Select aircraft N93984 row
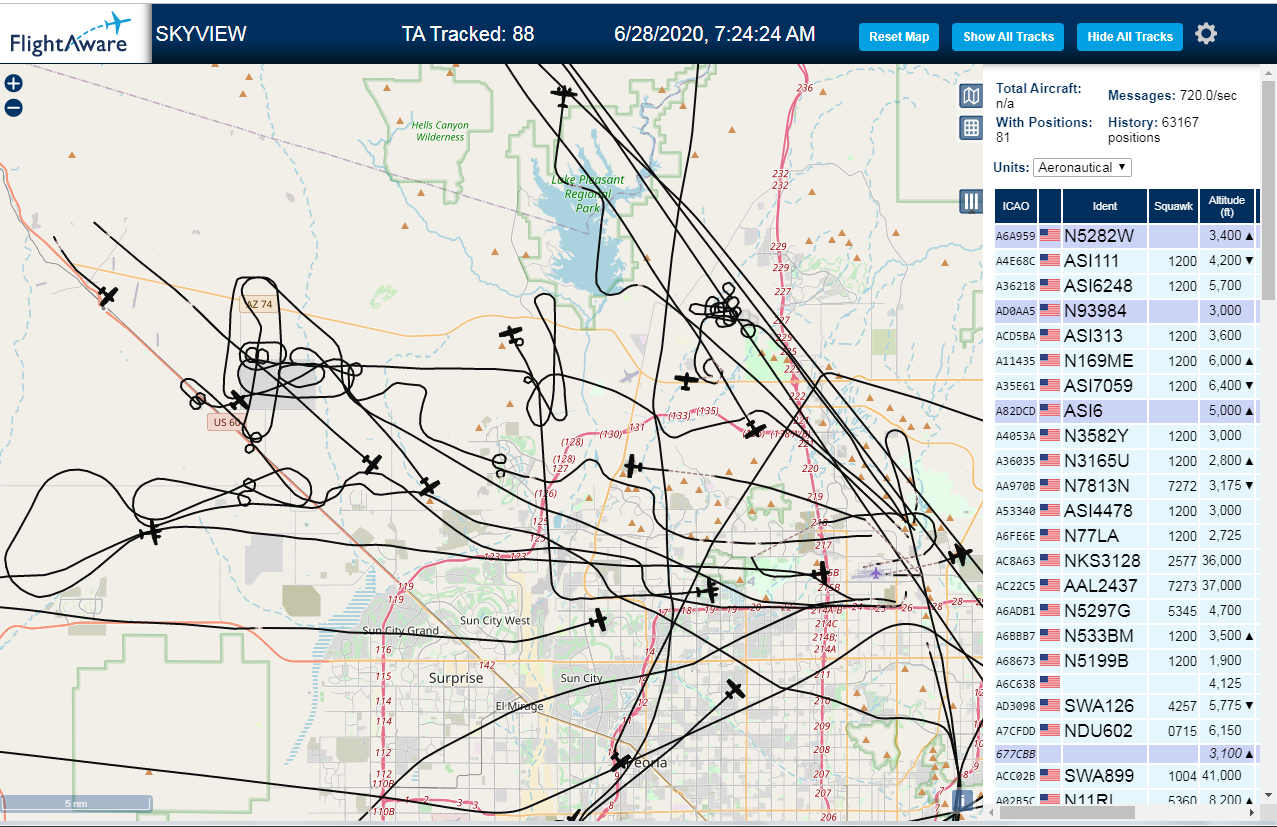Image resolution: width=1277 pixels, height=827 pixels. pyautogui.click(x=1125, y=311)
